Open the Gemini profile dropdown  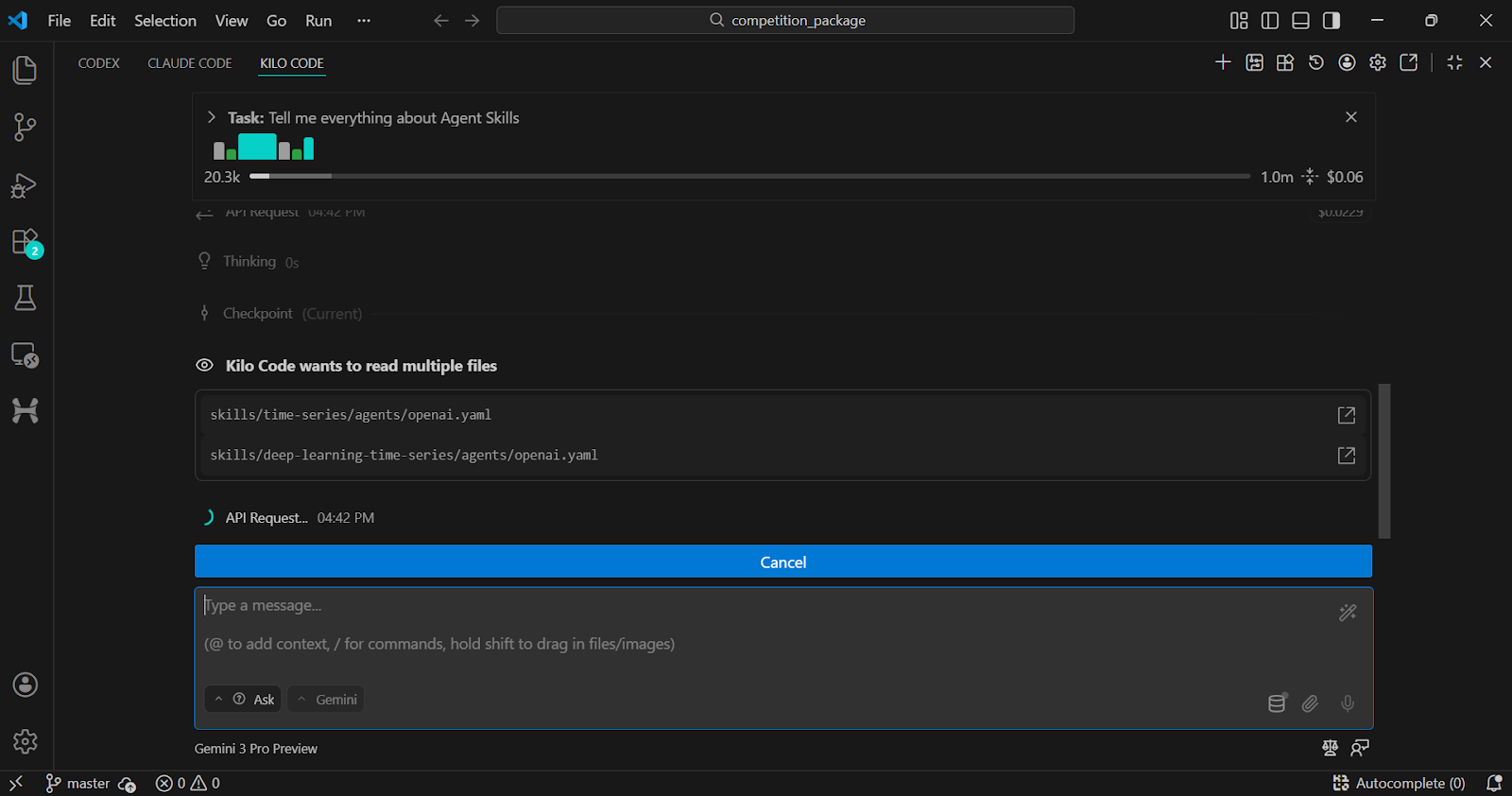[326, 700]
